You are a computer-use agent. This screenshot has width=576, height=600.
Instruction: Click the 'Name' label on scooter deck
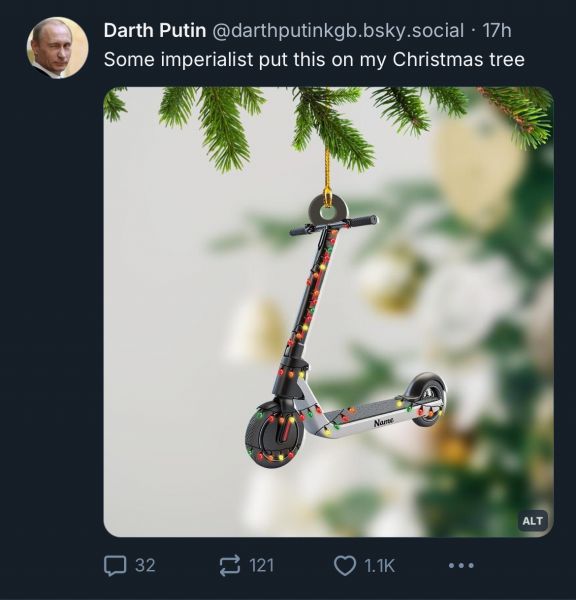[x=383, y=422]
